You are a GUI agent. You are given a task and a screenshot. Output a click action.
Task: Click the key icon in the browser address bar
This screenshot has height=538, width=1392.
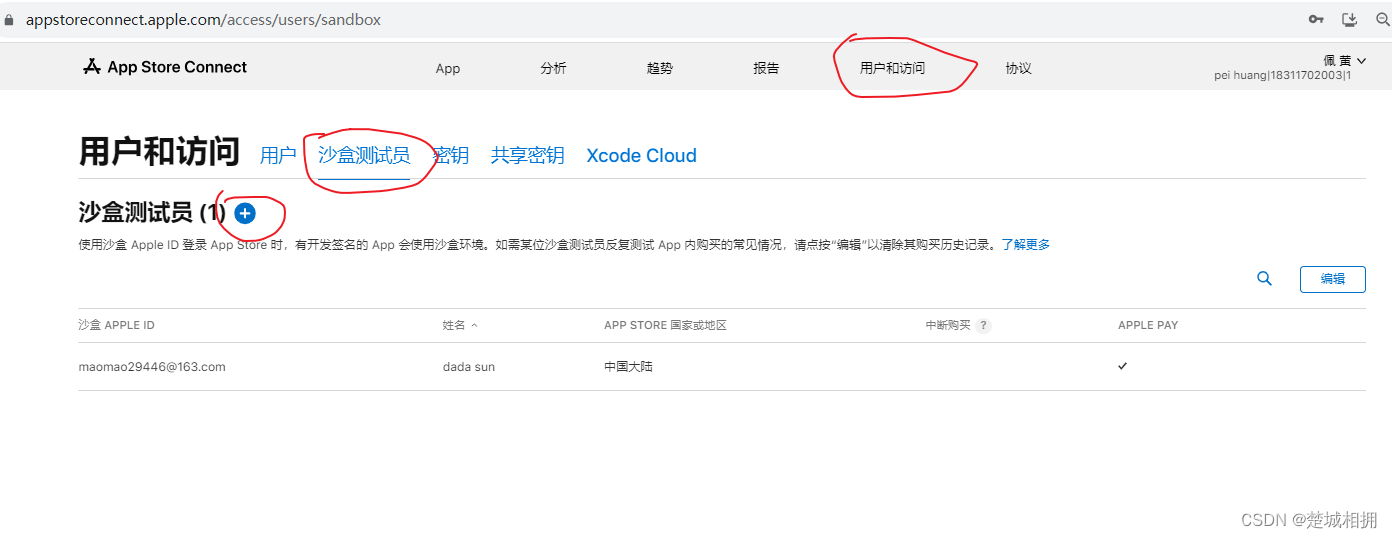coord(1317,19)
